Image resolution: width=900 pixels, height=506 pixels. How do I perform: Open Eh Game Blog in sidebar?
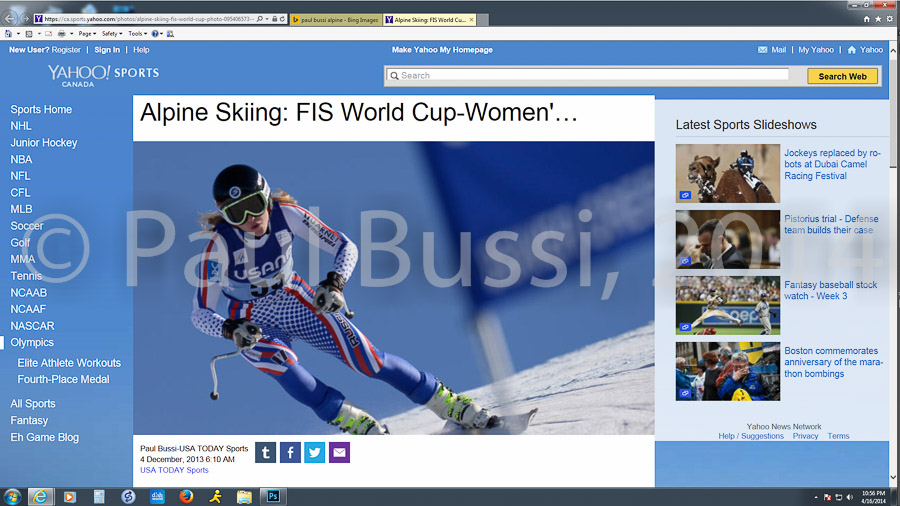tap(44, 437)
